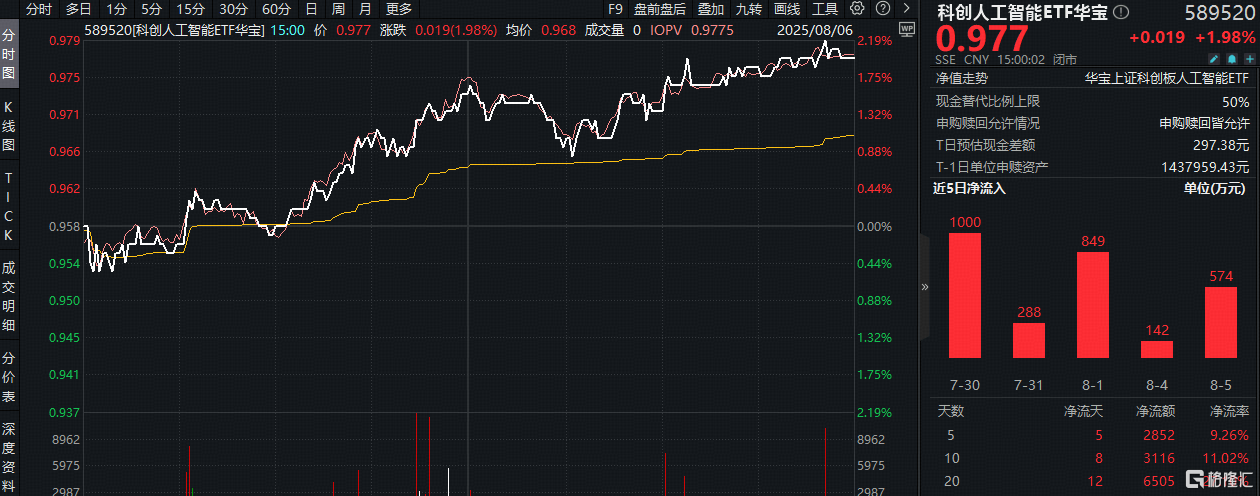Image resolution: width=1260 pixels, height=496 pixels.
Task: Click the T日预估现金差额 row
Action: (x=1092, y=145)
